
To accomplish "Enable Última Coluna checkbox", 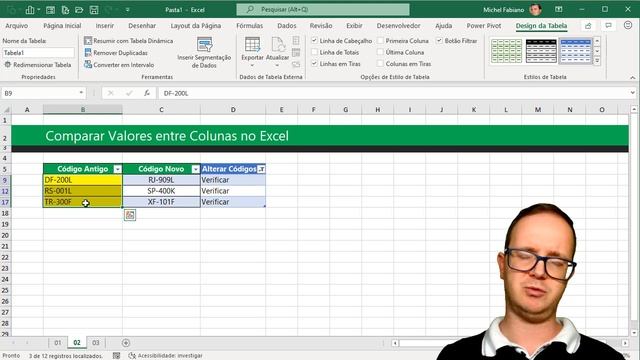I will pos(380,52).
